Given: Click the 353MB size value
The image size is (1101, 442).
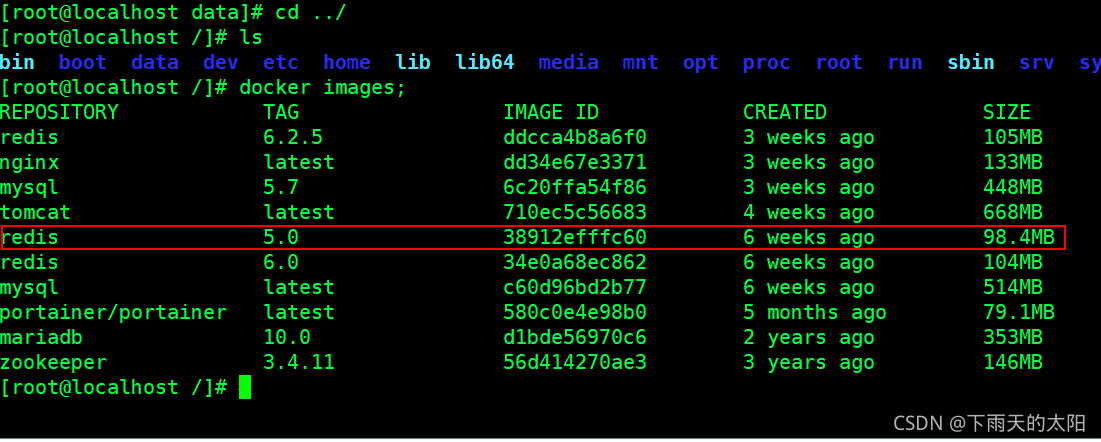Looking at the screenshot, I should 1013,338.
